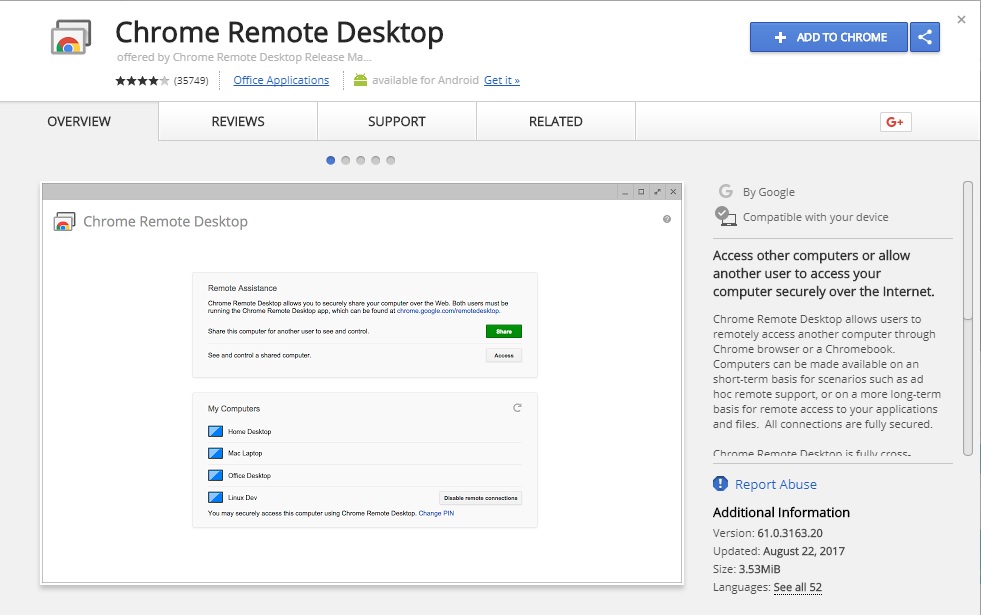The height and width of the screenshot is (615, 981).
Task: Click the Mac Laptop entry text
Action: 245,454
